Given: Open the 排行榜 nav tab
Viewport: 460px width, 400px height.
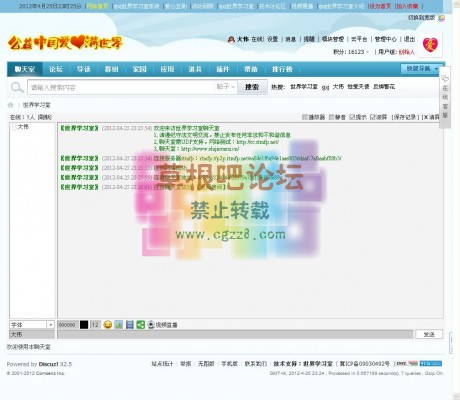Looking at the screenshot, I should click(x=282, y=69).
